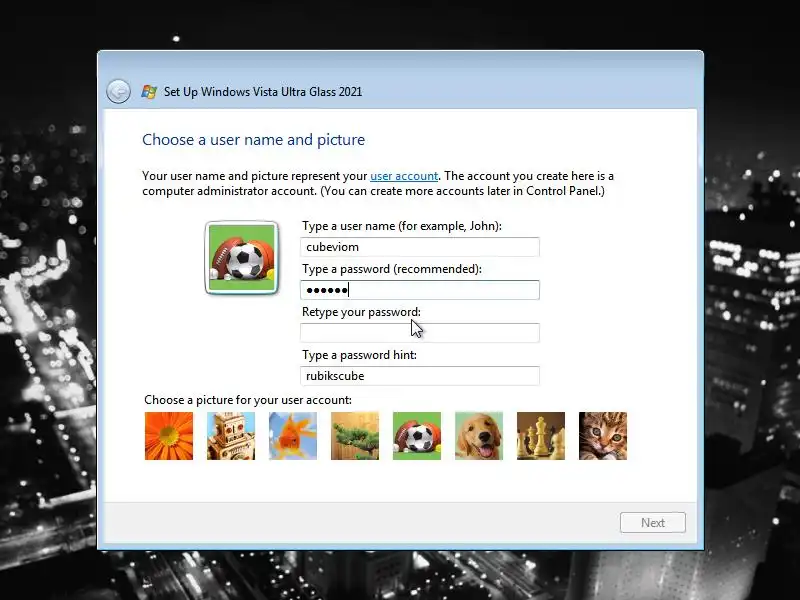The width and height of the screenshot is (800, 600).
Task: Click the 'Retype your password:' label
Action: (x=361, y=312)
